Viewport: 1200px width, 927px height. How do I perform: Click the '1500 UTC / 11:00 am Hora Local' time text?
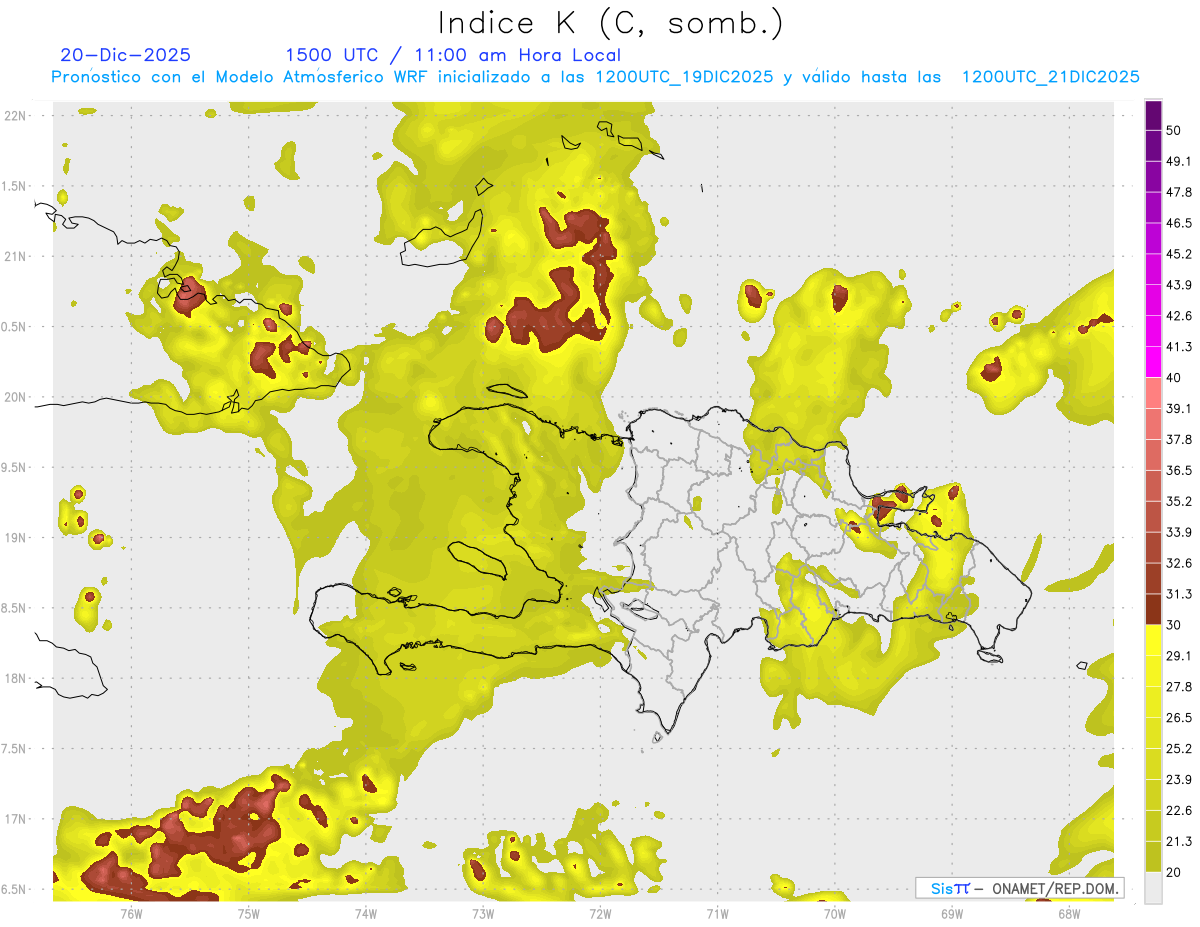(453, 55)
